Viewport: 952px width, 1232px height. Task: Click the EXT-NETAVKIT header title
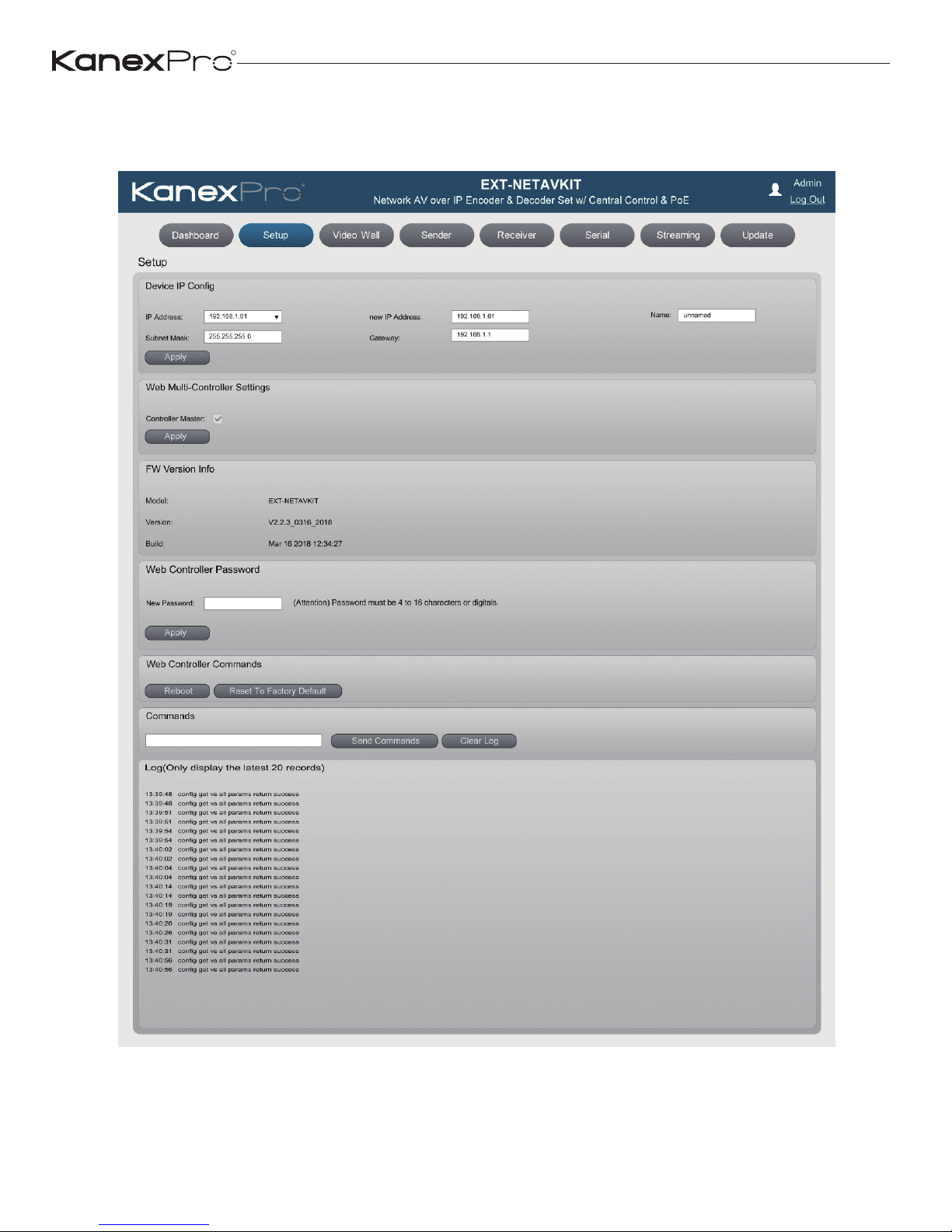tap(531, 185)
